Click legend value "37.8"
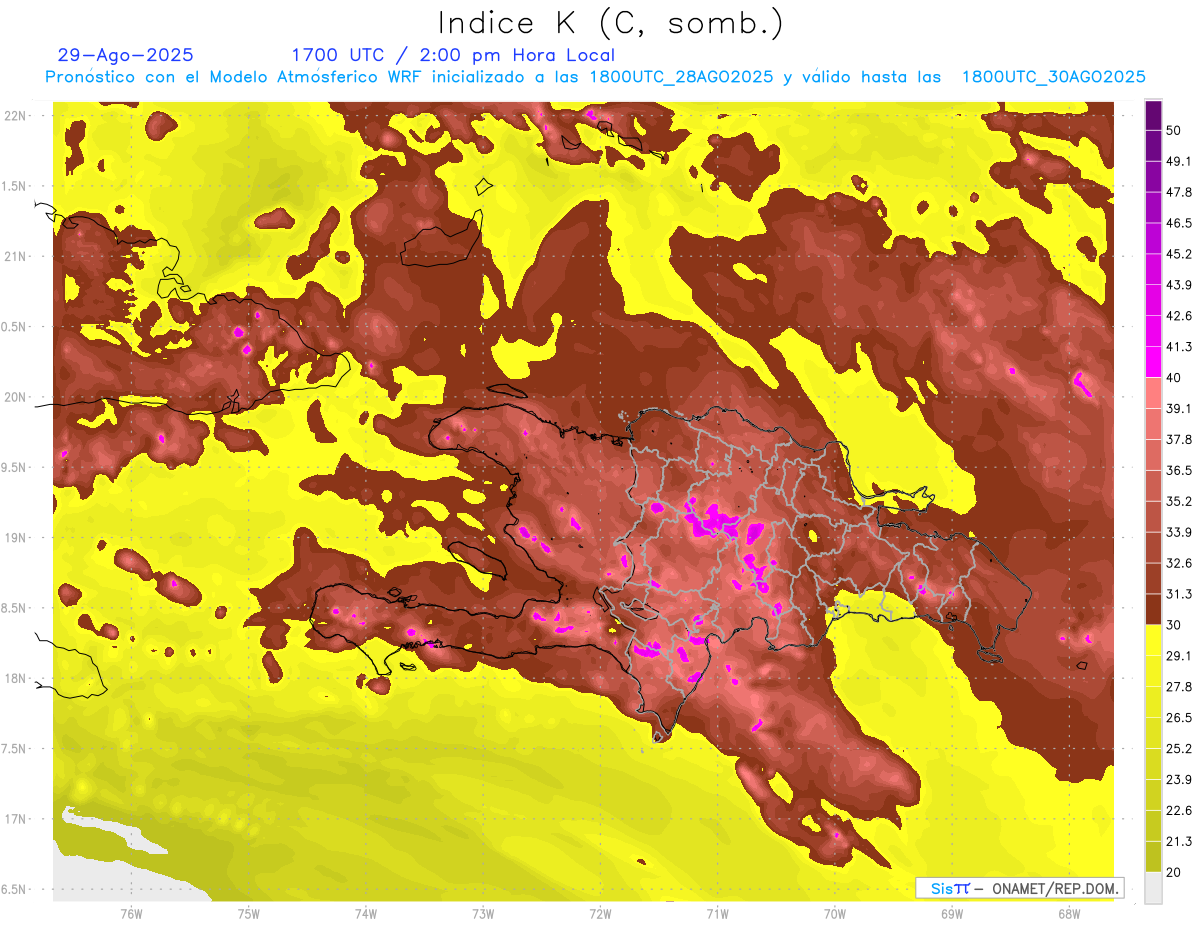Image resolution: width=1200 pixels, height=927 pixels. pos(1178,439)
